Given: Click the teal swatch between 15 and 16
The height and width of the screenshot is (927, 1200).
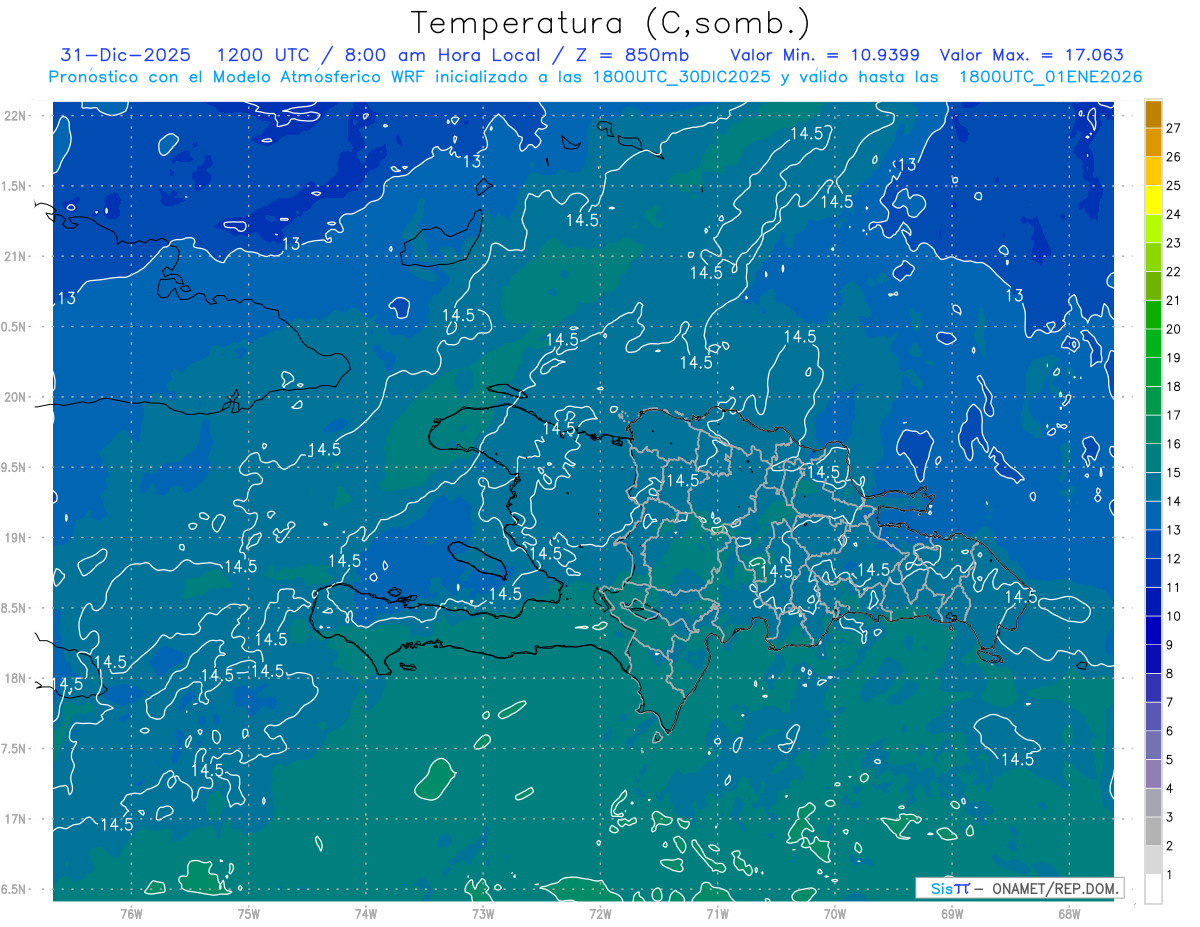Looking at the screenshot, I should (1153, 459).
